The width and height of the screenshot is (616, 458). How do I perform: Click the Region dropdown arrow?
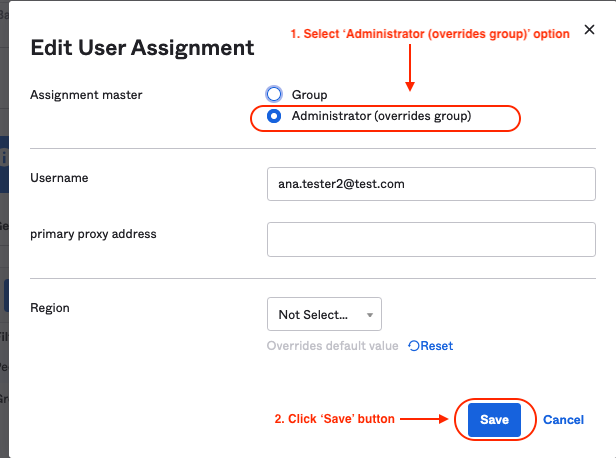370,315
